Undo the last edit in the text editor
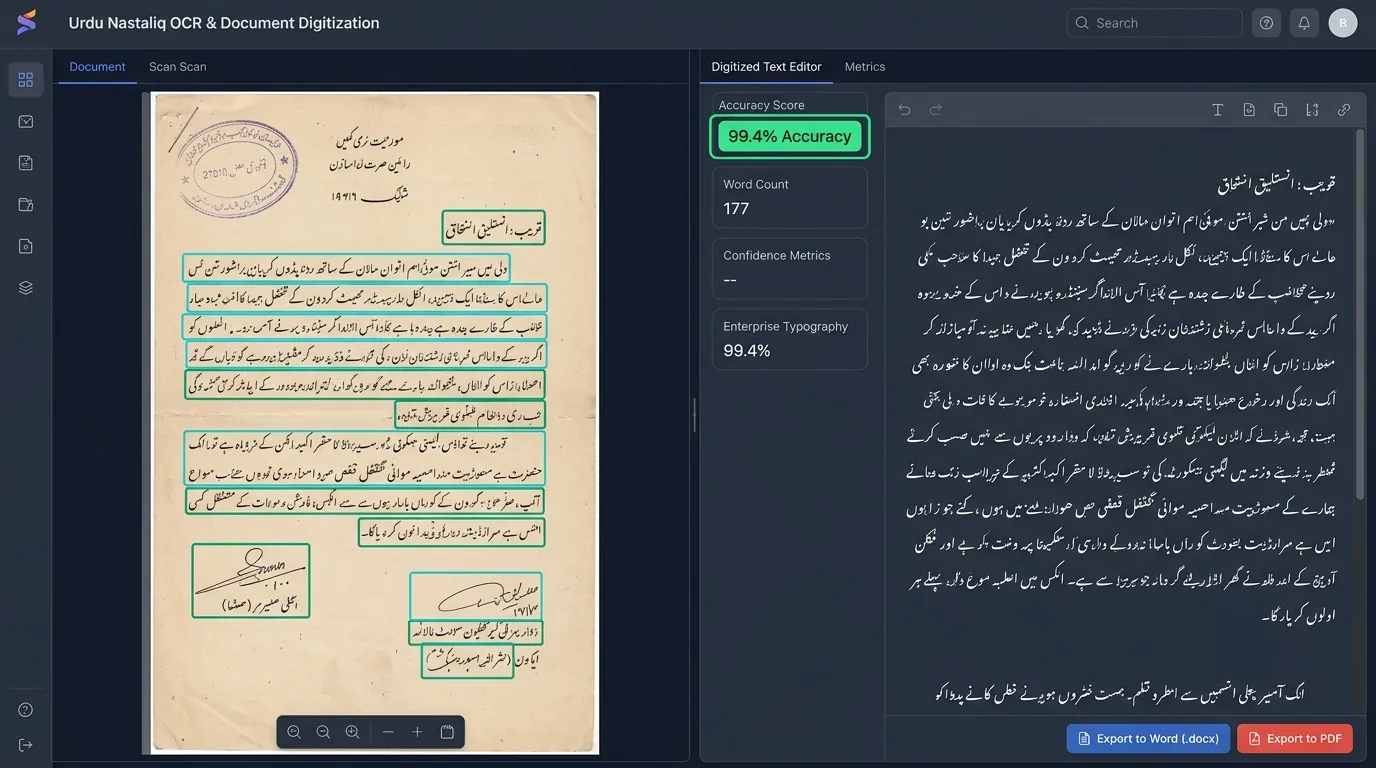 [x=904, y=110]
